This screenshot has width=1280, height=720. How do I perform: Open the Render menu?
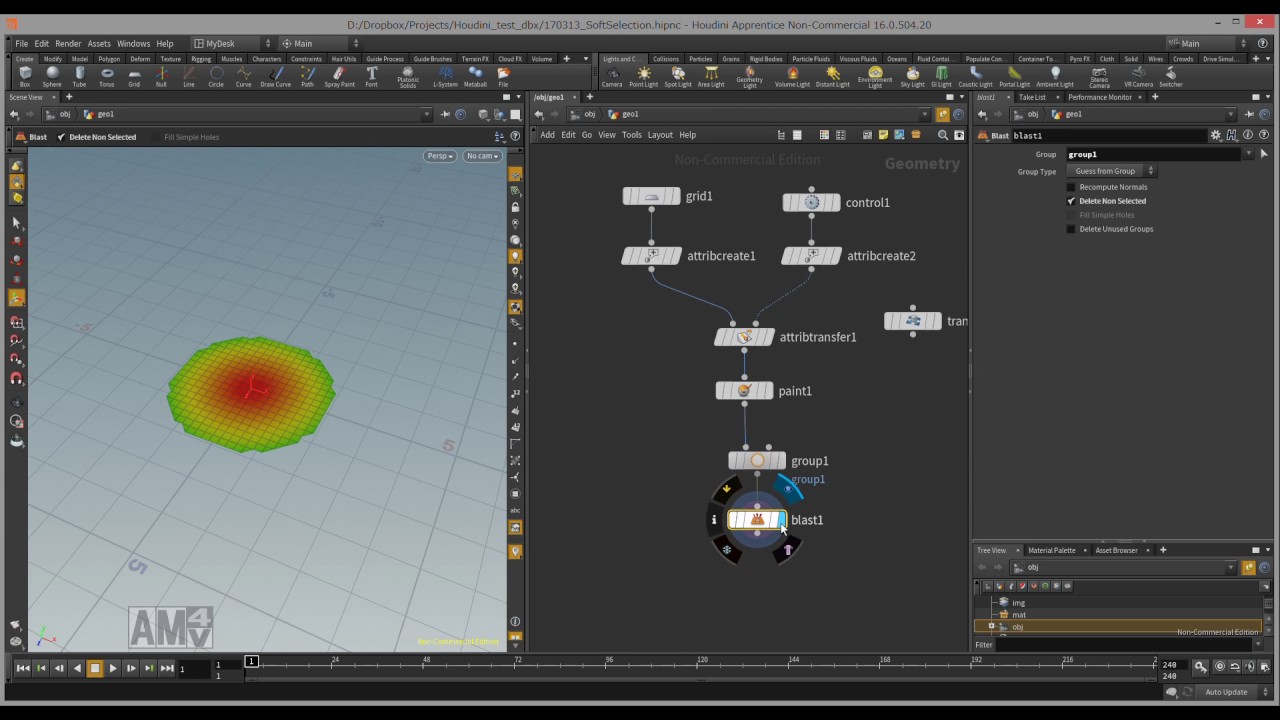tap(68, 43)
